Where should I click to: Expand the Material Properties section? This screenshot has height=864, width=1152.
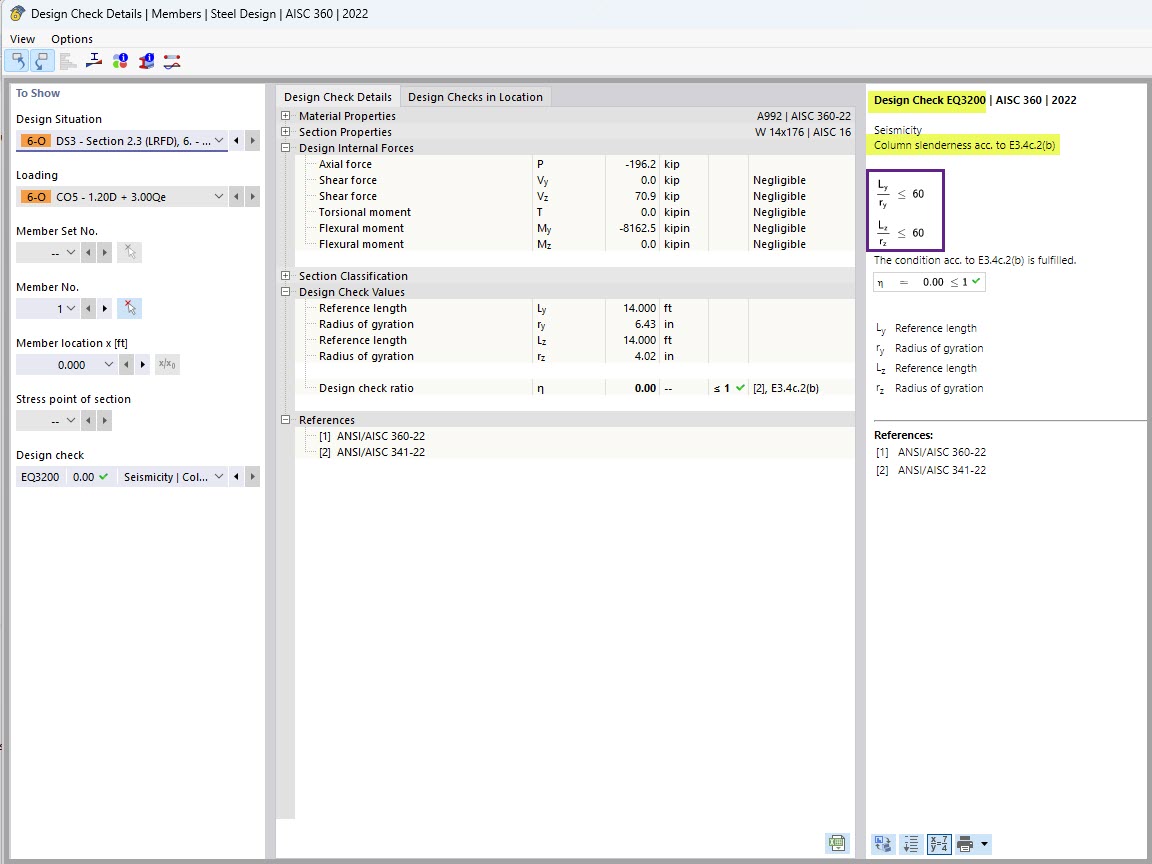pos(286,115)
